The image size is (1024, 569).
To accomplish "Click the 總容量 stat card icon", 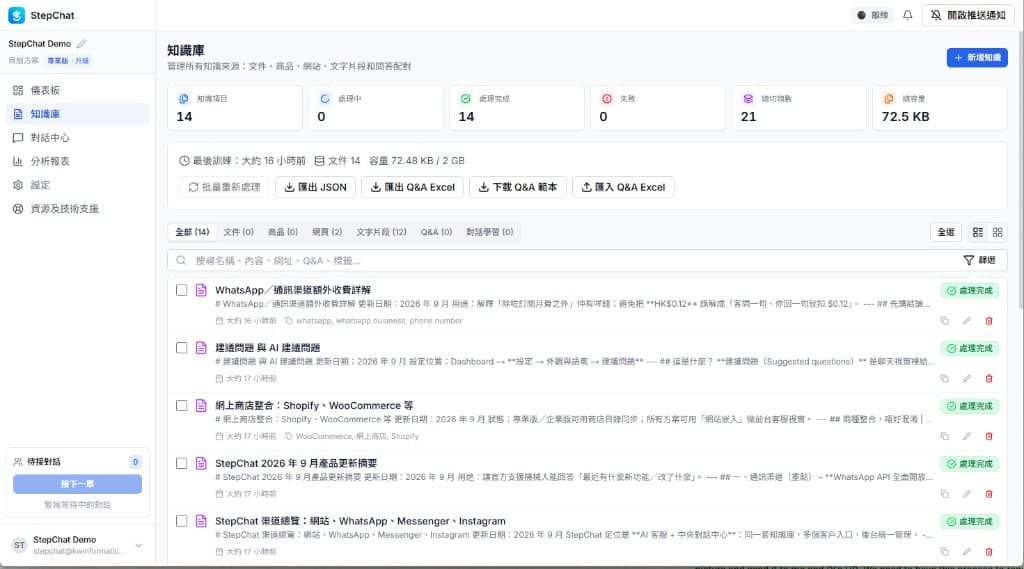I will [x=889, y=99].
